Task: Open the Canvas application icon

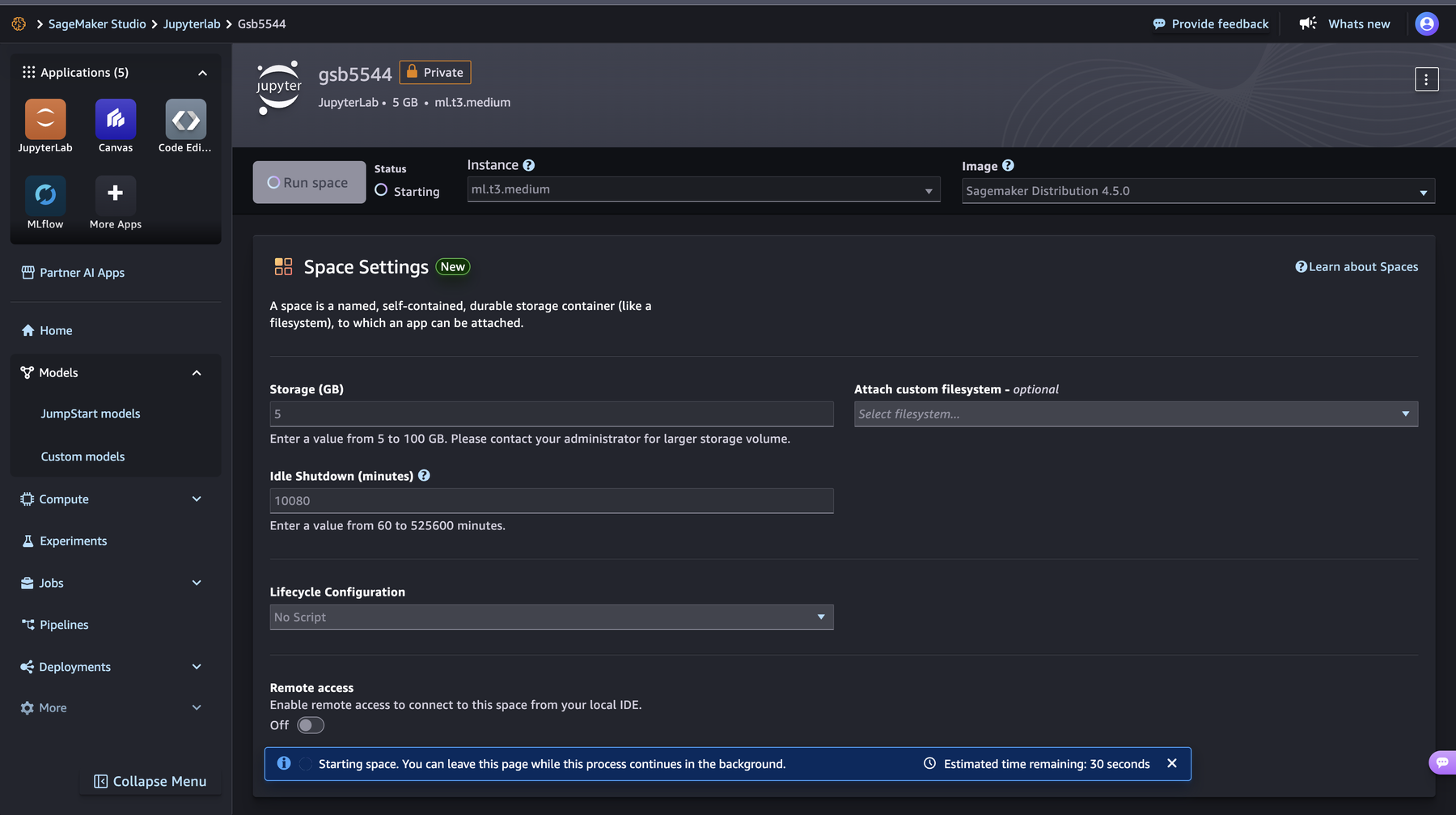Action: click(116, 119)
